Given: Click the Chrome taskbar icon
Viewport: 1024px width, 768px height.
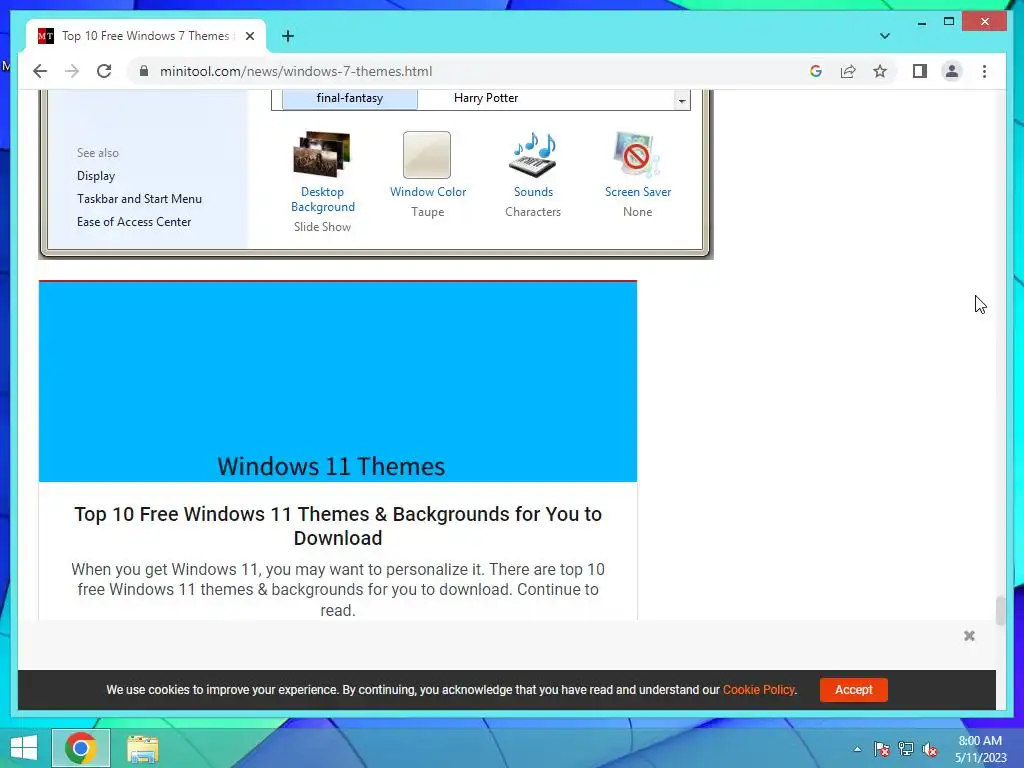Looking at the screenshot, I should point(81,748).
